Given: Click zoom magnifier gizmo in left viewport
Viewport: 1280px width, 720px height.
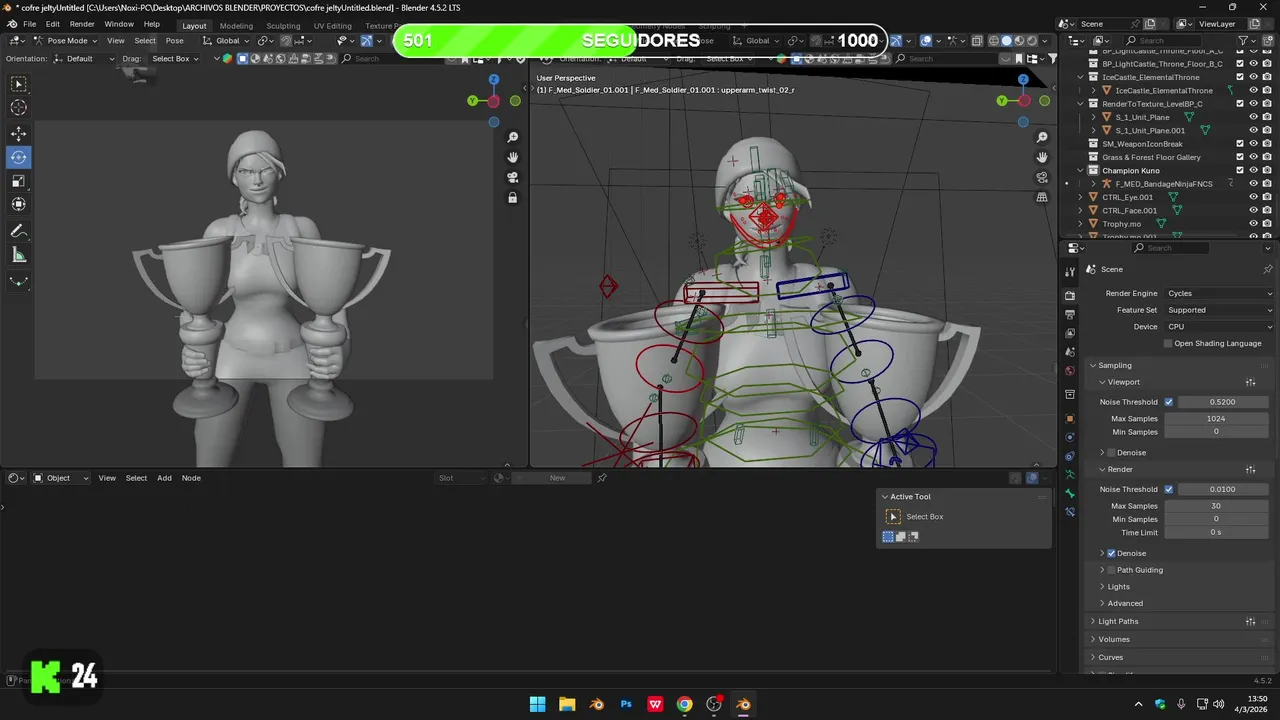Looking at the screenshot, I should (513, 137).
